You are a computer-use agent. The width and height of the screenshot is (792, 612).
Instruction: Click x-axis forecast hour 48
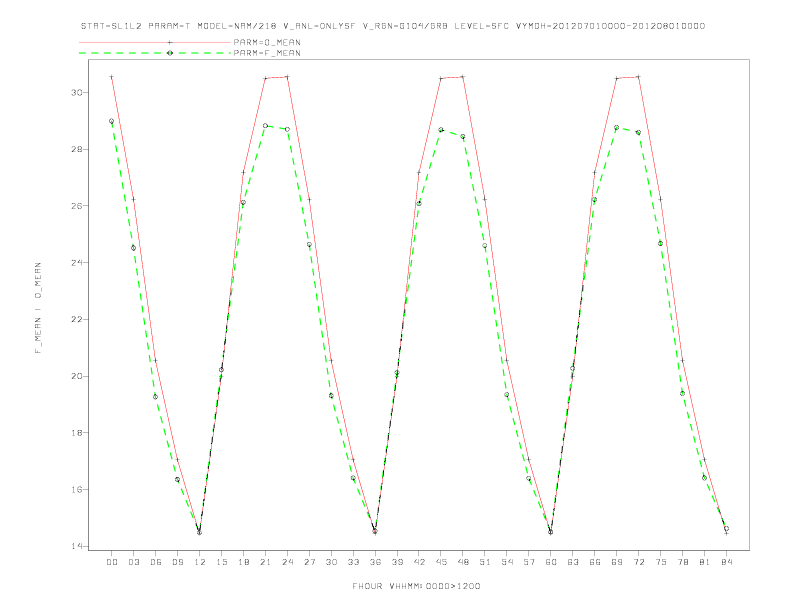(x=463, y=562)
